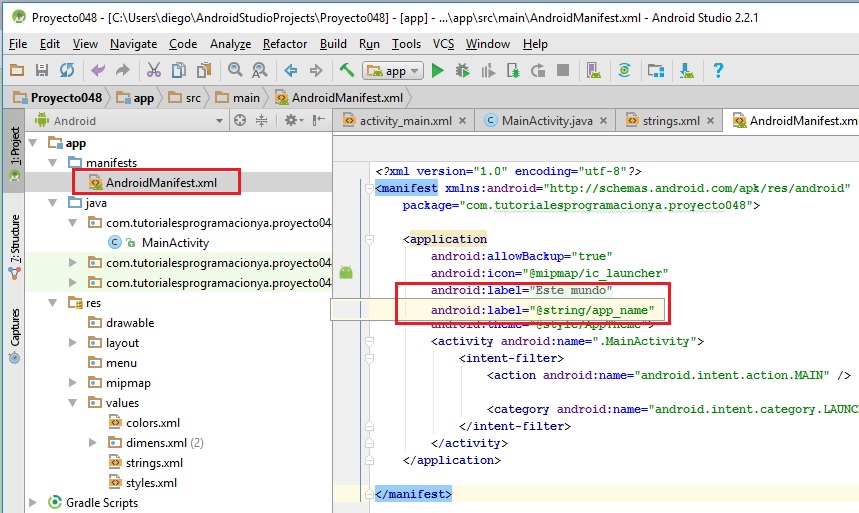Click the src breadcrumb
This screenshot has height=513, width=859.
tap(185, 98)
